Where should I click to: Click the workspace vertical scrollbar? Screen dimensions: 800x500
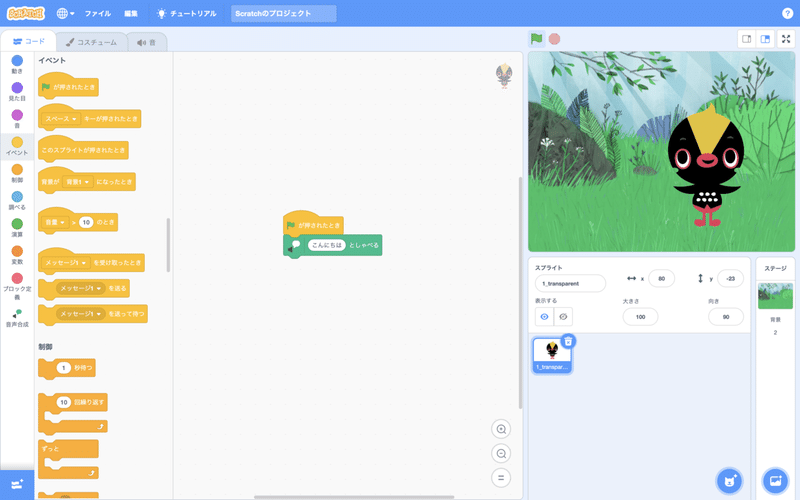(520, 292)
